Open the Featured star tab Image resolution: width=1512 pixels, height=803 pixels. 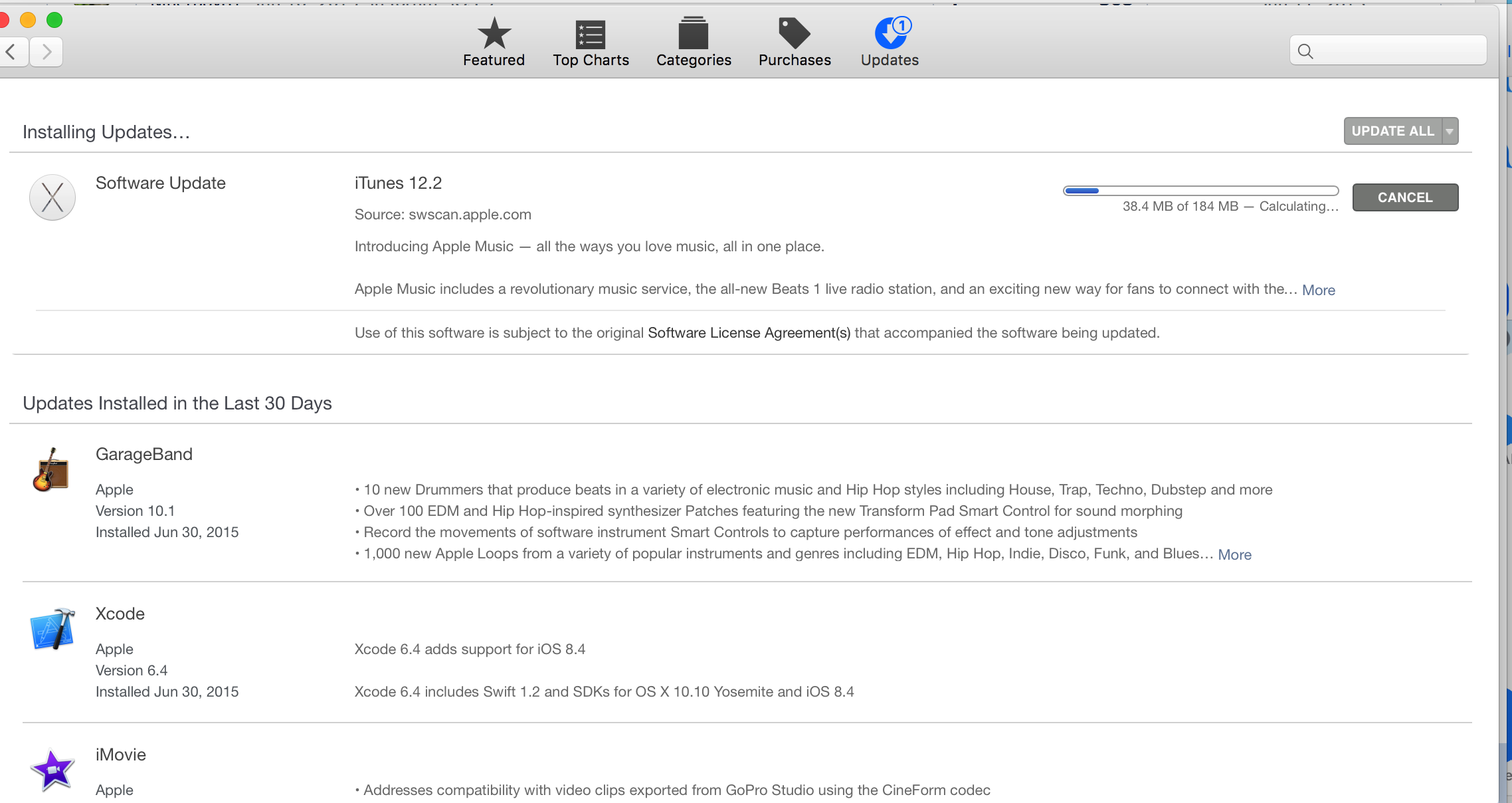point(494,42)
